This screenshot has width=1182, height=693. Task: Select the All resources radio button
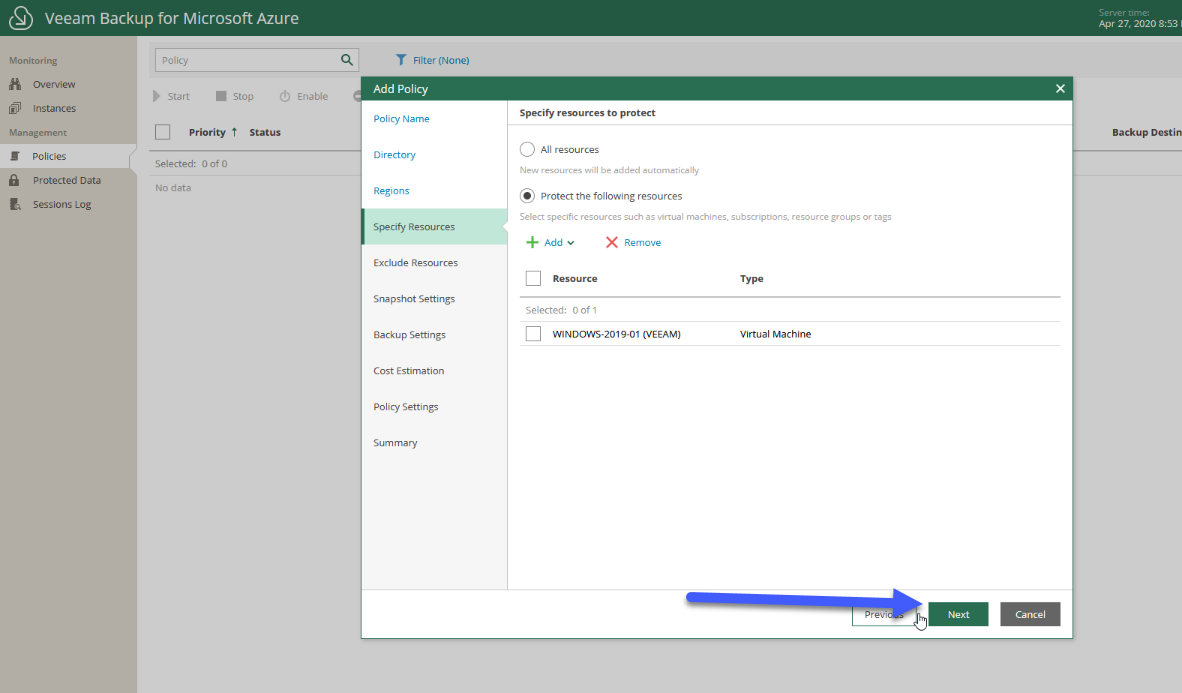click(527, 149)
